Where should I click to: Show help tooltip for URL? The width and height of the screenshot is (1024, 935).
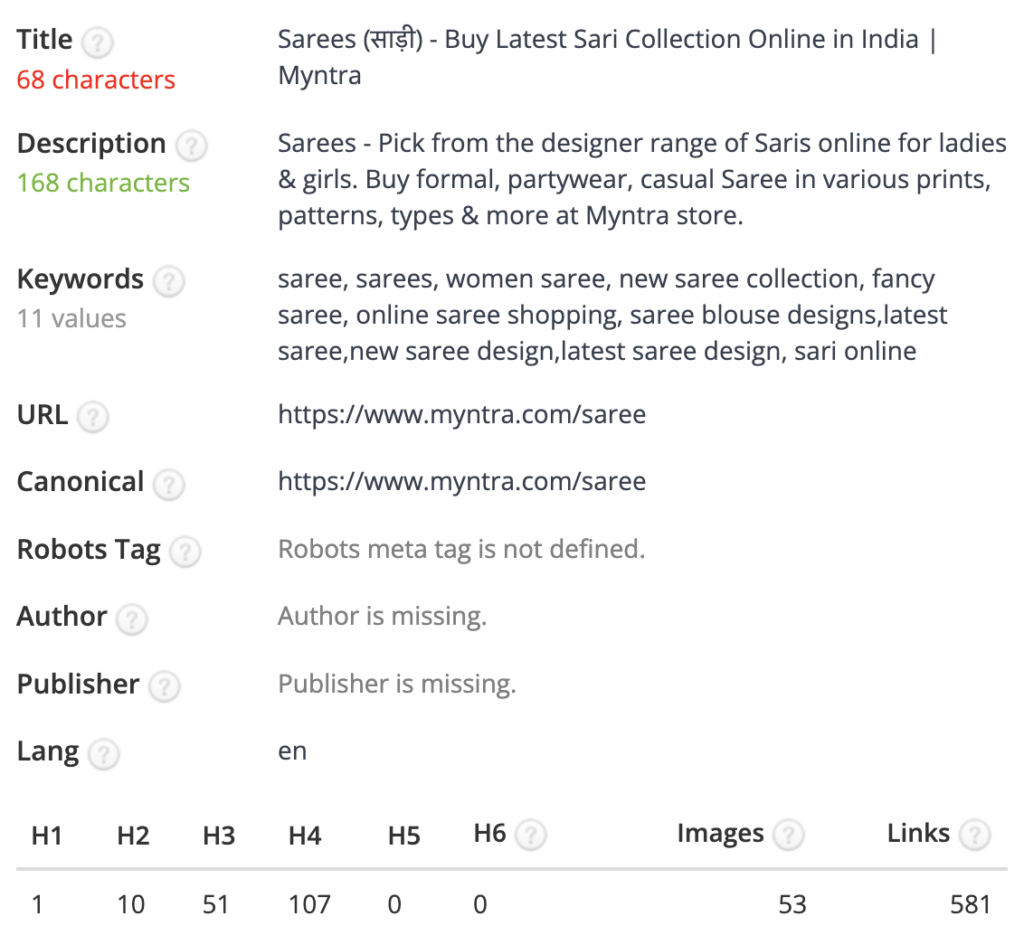(93, 417)
